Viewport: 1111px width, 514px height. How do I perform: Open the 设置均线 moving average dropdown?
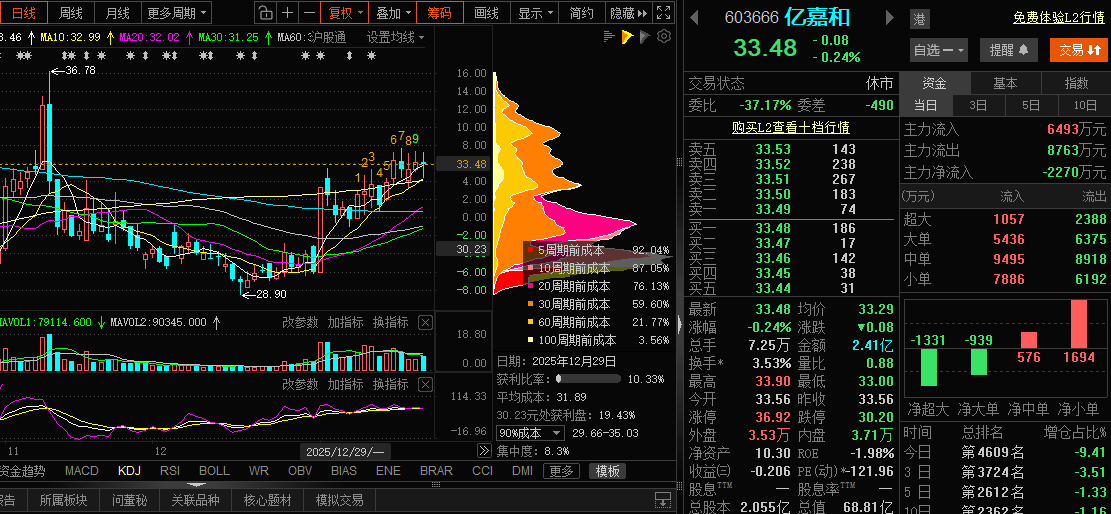(x=395, y=37)
